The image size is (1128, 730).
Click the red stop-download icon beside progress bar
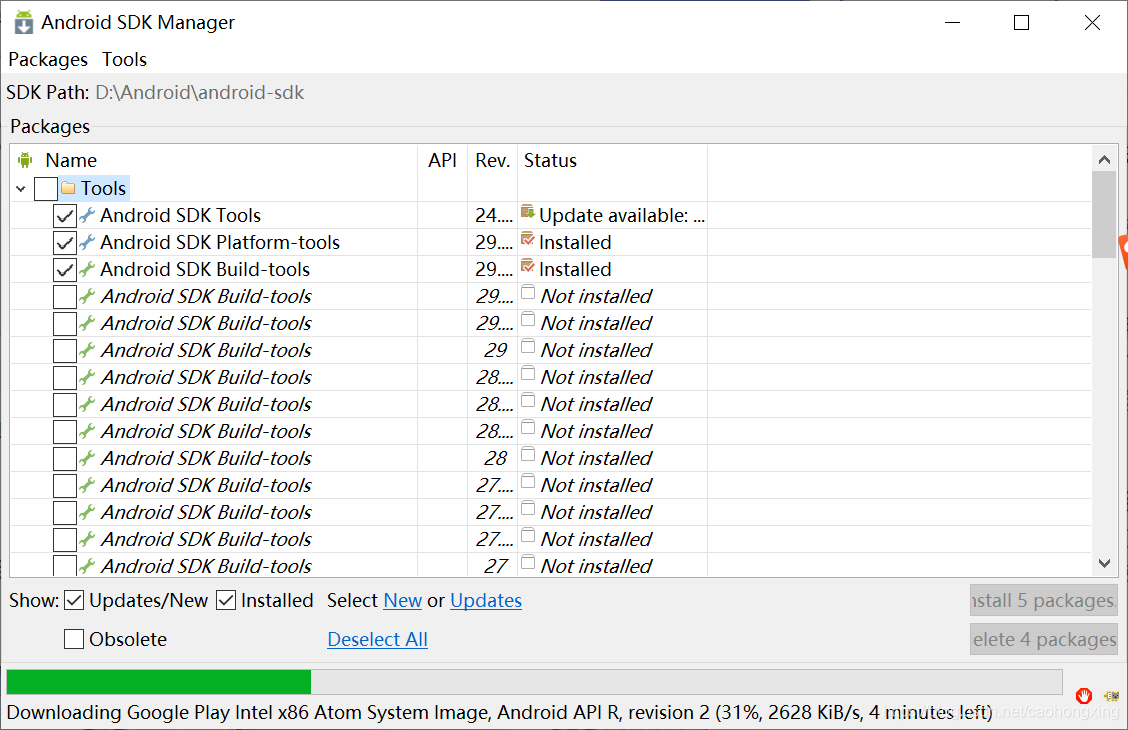[x=1083, y=695]
